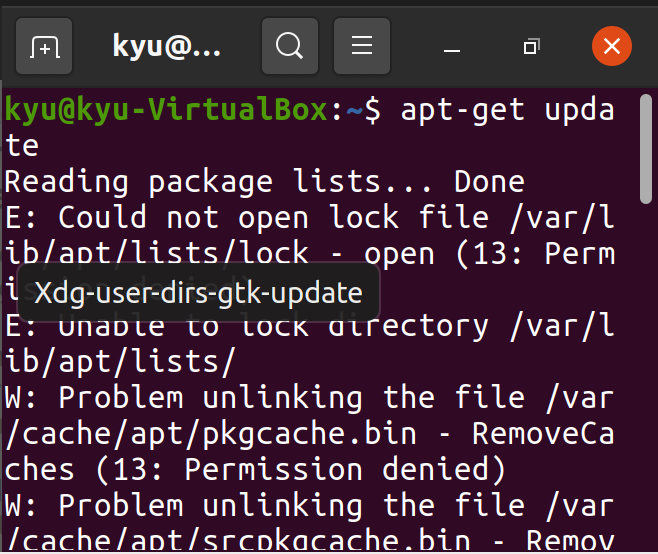Click the /cache/apt/pkgcache.bin path text
The width and height of the screenshot is (658, 554).
pyautogui.click(x=211, y=434)
